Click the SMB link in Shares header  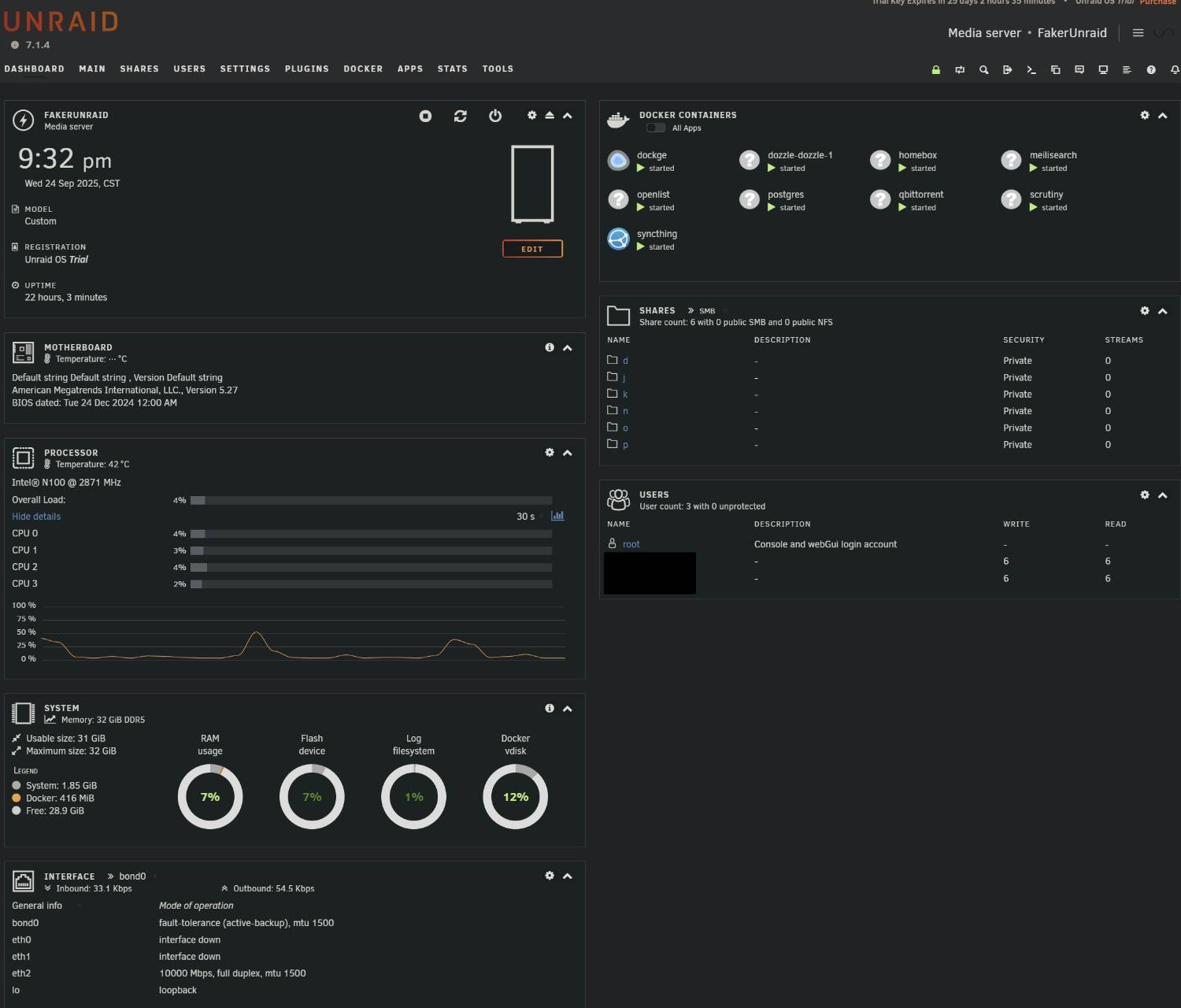[707, 311]
